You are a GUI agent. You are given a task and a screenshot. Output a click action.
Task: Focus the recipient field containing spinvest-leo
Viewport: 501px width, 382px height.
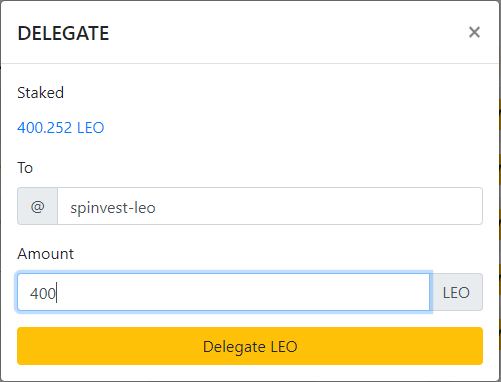(270, 206)
